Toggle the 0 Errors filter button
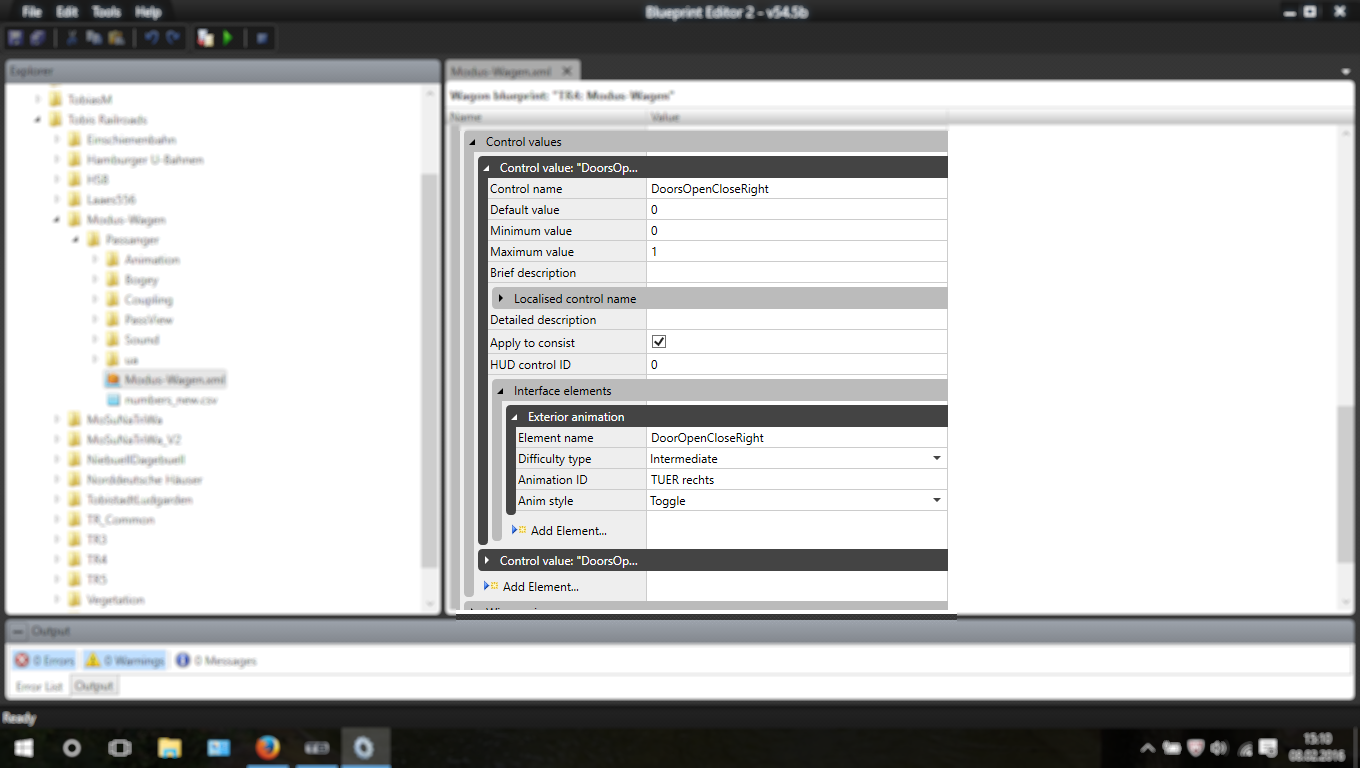Image resolution: width=1360 pixels, height=768 pixels. pyautogui.click(x=45, y=661)
